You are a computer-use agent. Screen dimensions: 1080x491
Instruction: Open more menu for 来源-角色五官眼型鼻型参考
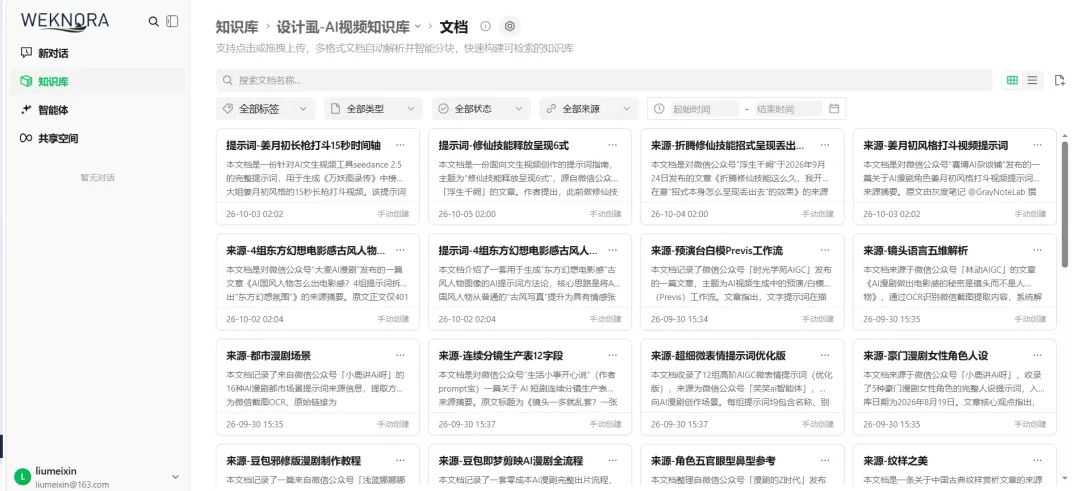(x=825, y=461)
